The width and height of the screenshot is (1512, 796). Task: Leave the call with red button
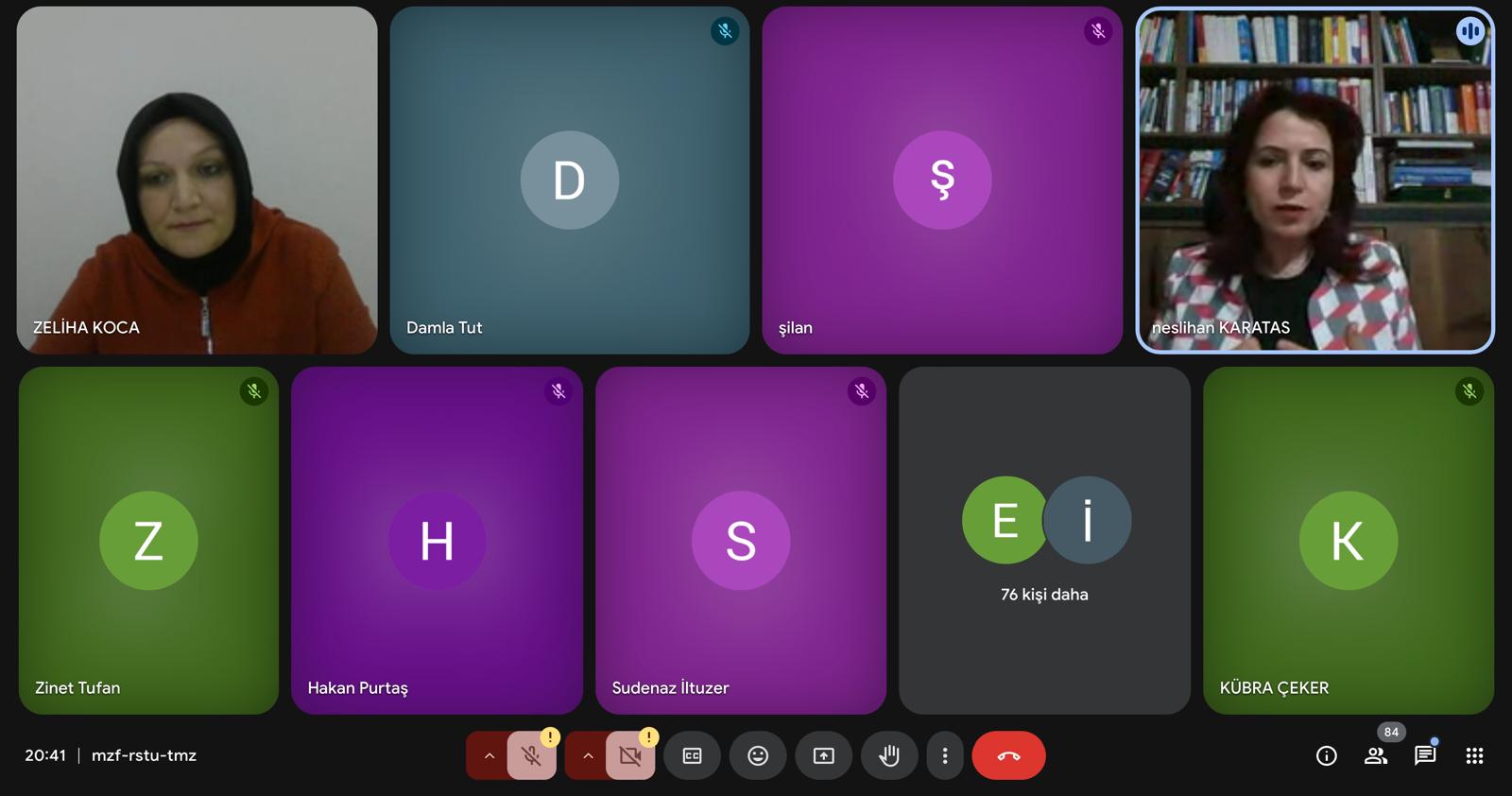coord(1008,755)
